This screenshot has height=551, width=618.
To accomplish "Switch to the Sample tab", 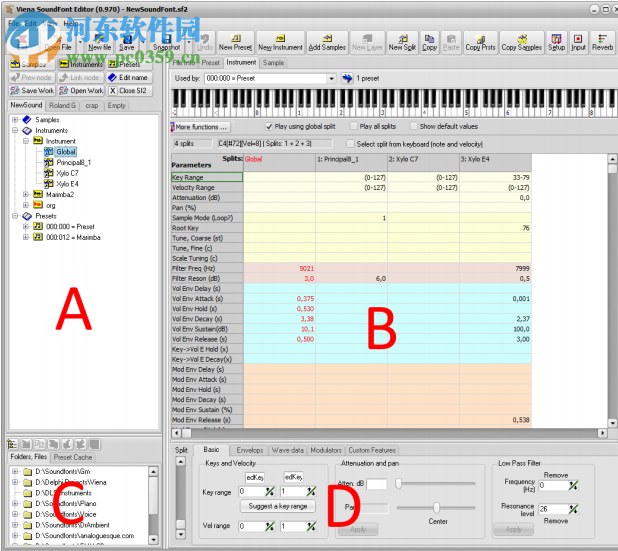I will 274,63.
